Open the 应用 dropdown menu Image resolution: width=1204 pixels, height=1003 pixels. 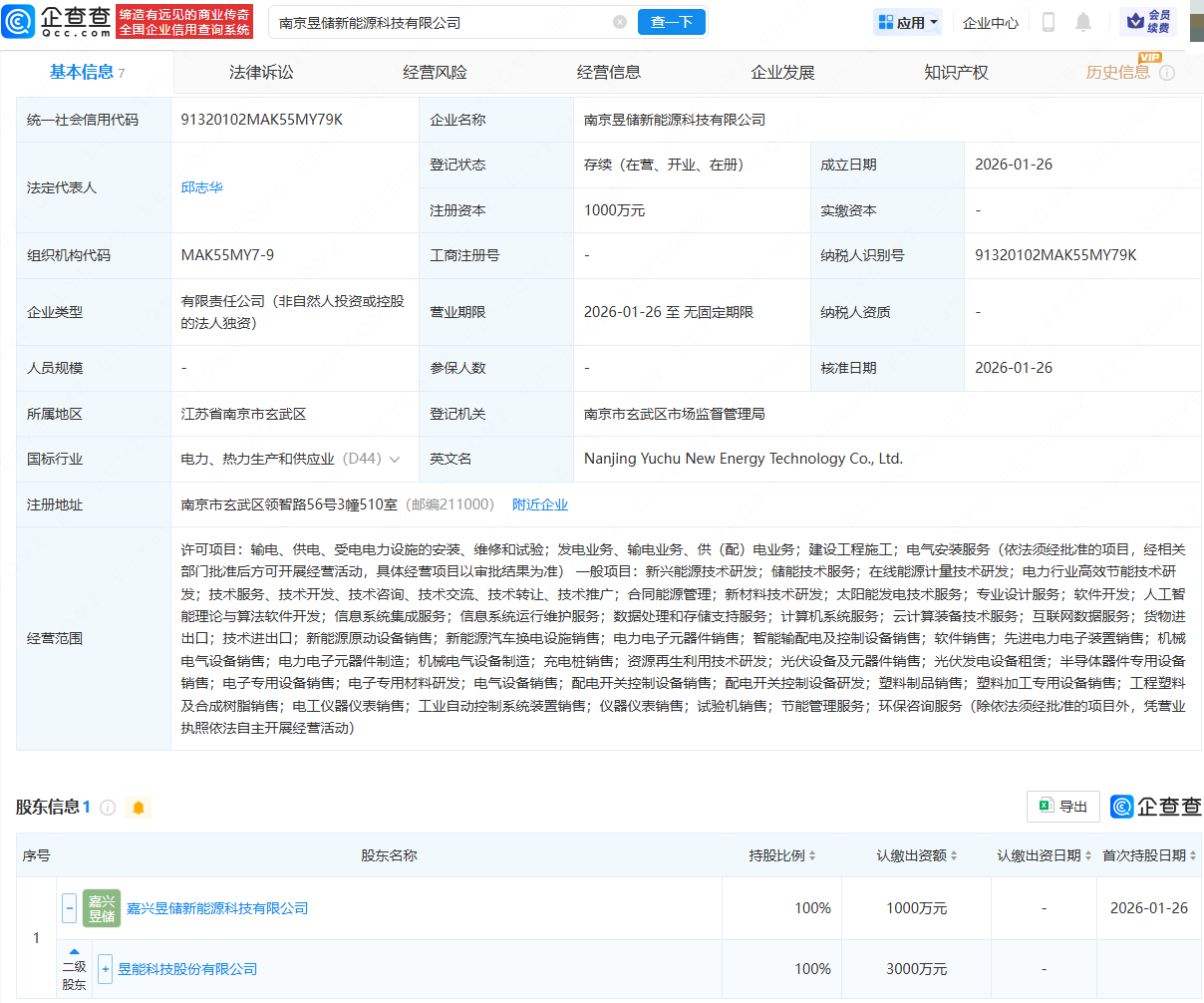(908, 22)
